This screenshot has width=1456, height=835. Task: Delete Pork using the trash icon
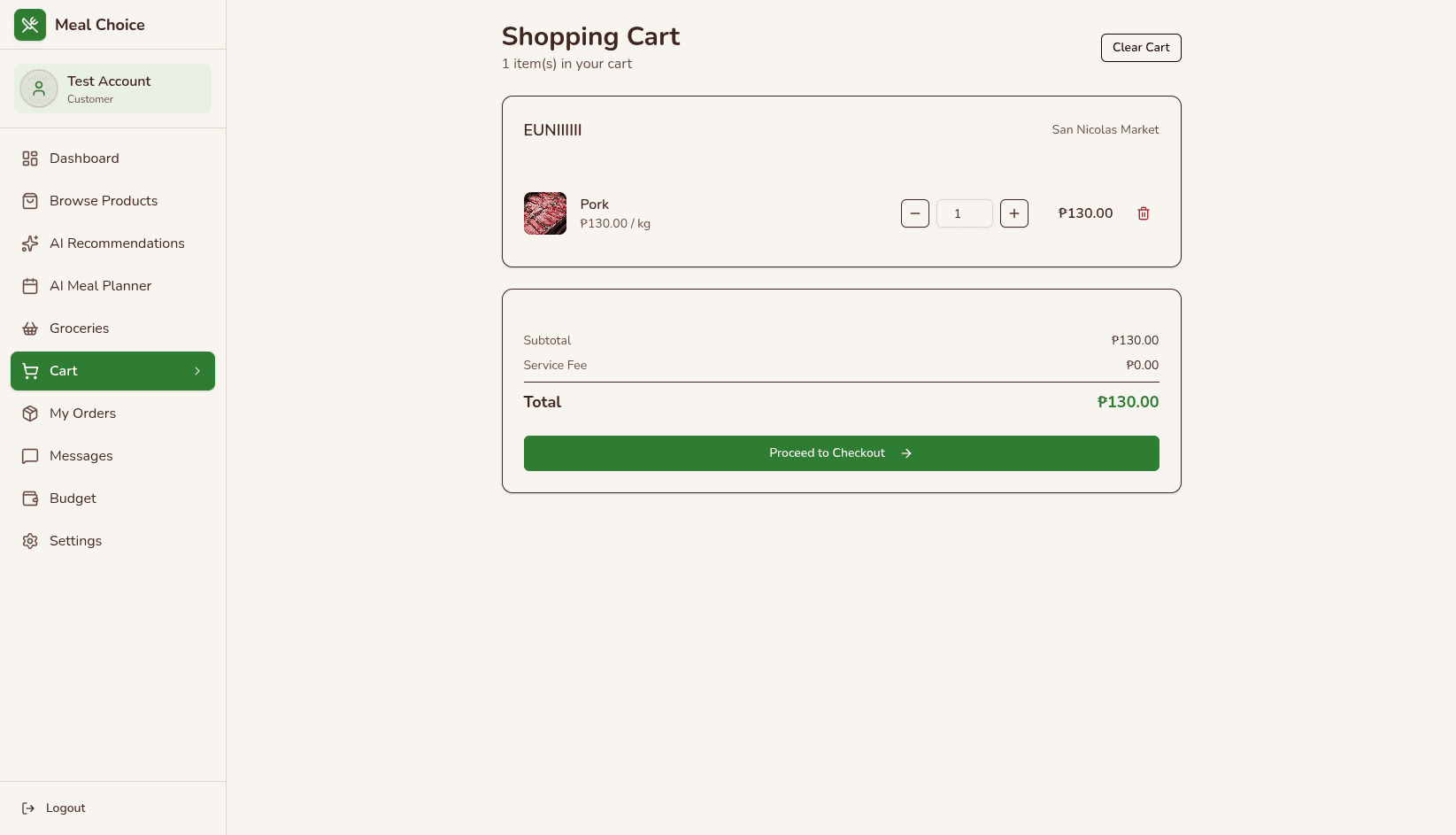click(1144, 213)
